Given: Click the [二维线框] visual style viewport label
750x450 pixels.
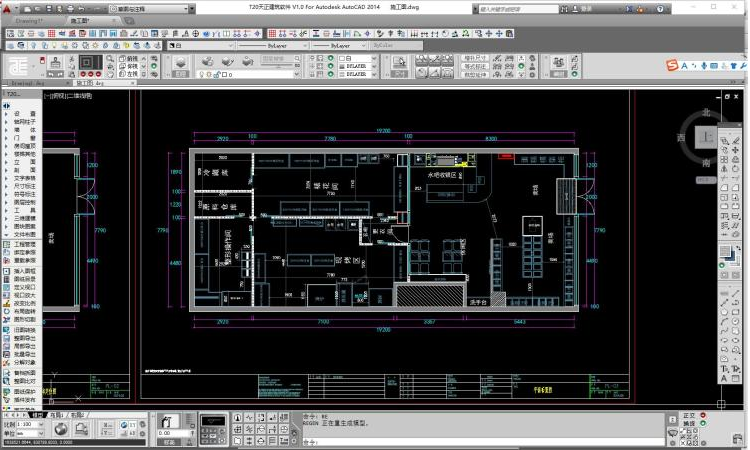Looking at the screenshot, I should point(79,96).
